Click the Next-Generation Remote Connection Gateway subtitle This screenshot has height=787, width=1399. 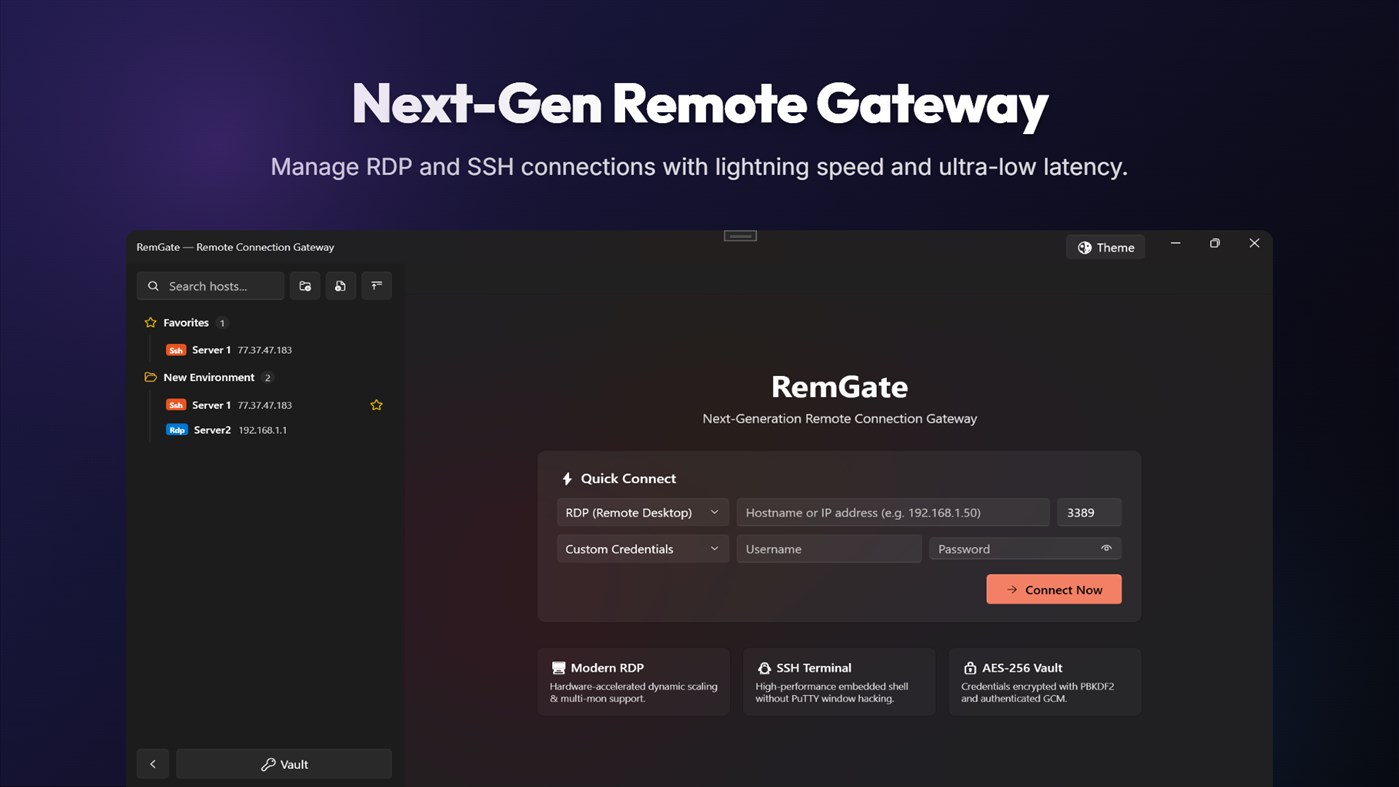(x=839, y=419)
